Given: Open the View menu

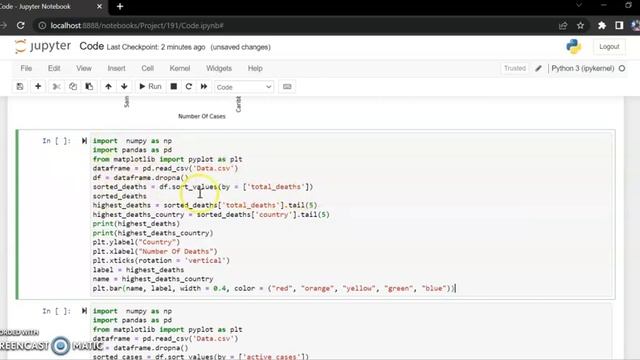Looking at the screenshot, I should tap(84, 68).
